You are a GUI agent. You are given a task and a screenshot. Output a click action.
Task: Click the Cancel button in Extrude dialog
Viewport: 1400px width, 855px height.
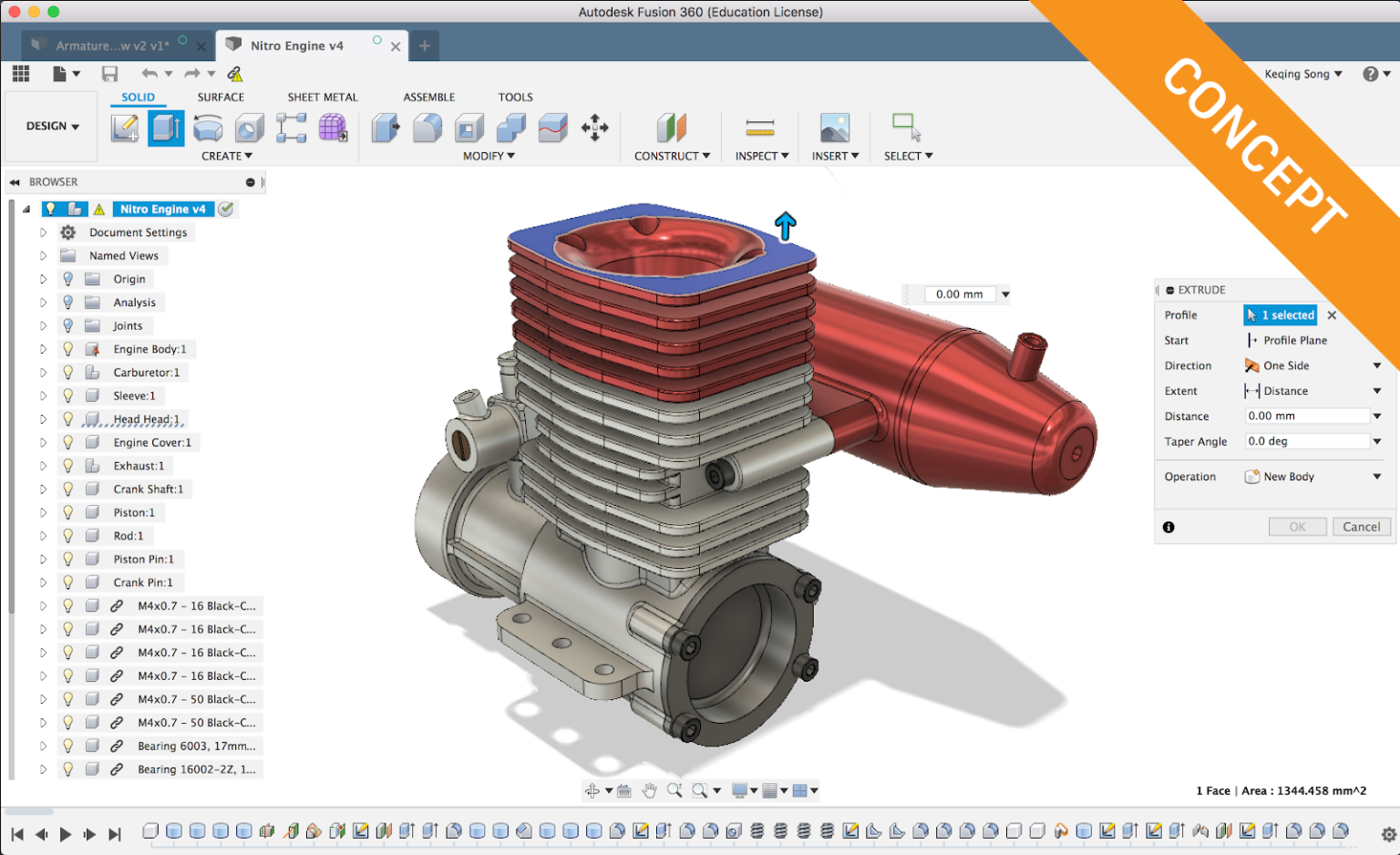(x=1361, y=527)
